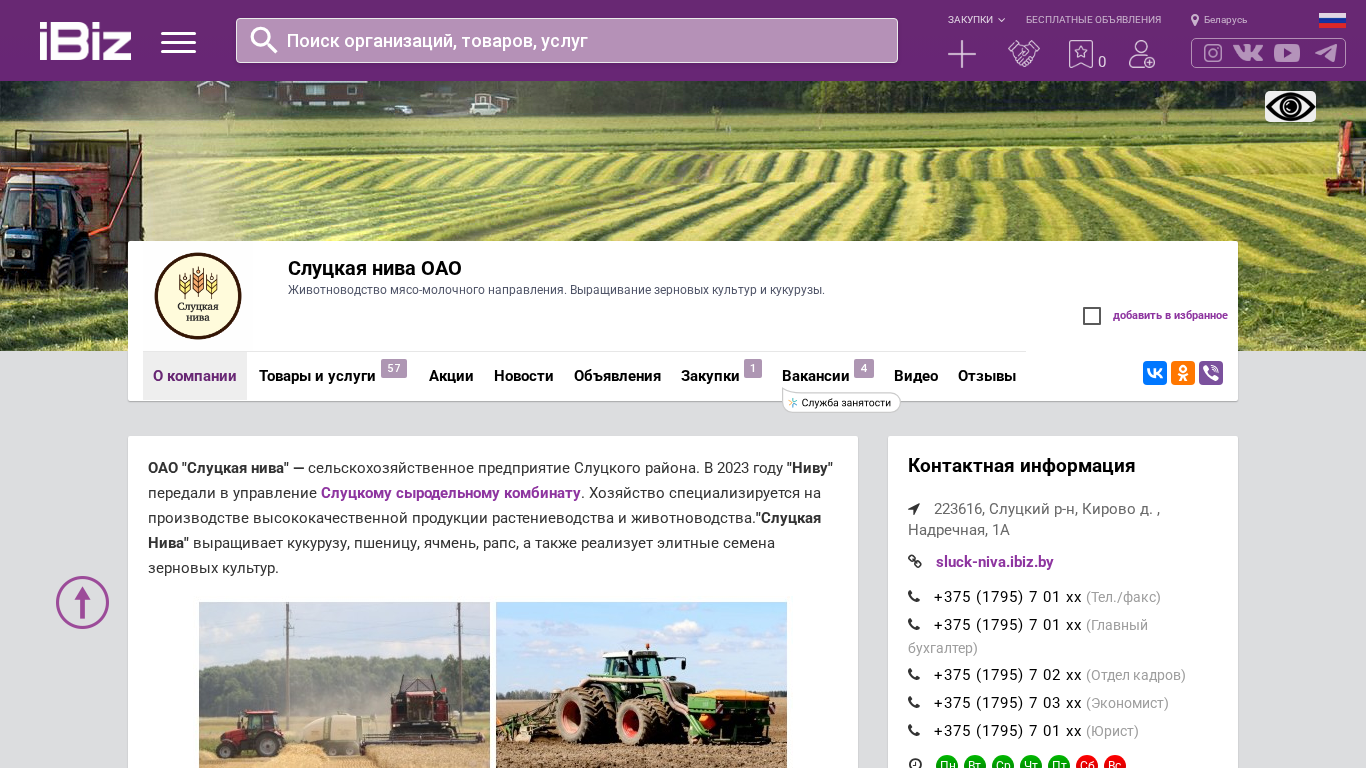Toggle the accessibility eye view
Viewport: 1366px width, 768px height.
[x=1290, y=106]
